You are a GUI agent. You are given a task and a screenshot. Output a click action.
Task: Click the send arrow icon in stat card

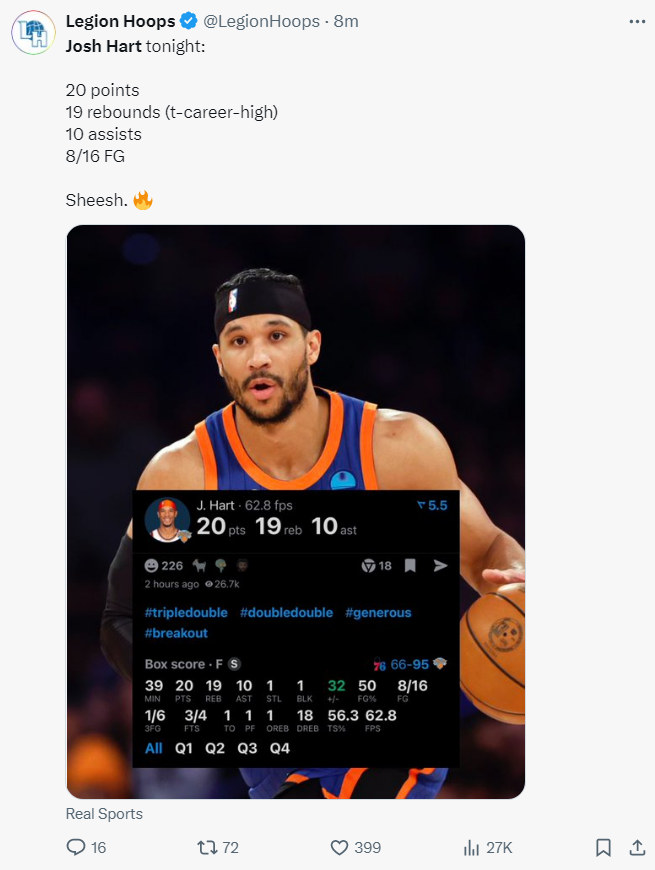point(440,566)
